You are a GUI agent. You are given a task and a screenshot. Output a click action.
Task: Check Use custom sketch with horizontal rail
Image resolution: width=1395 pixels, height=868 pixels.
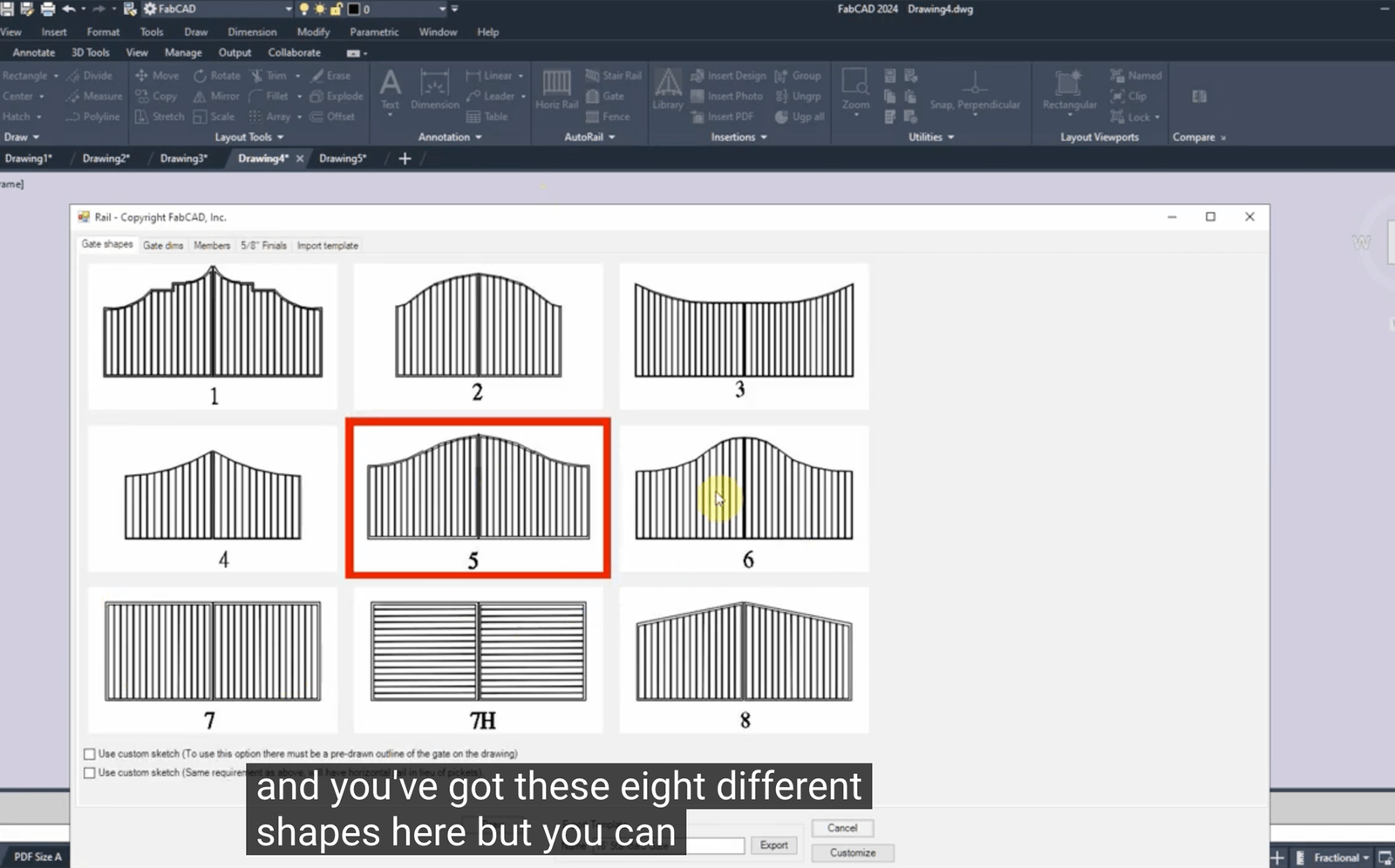pos(89,772)
